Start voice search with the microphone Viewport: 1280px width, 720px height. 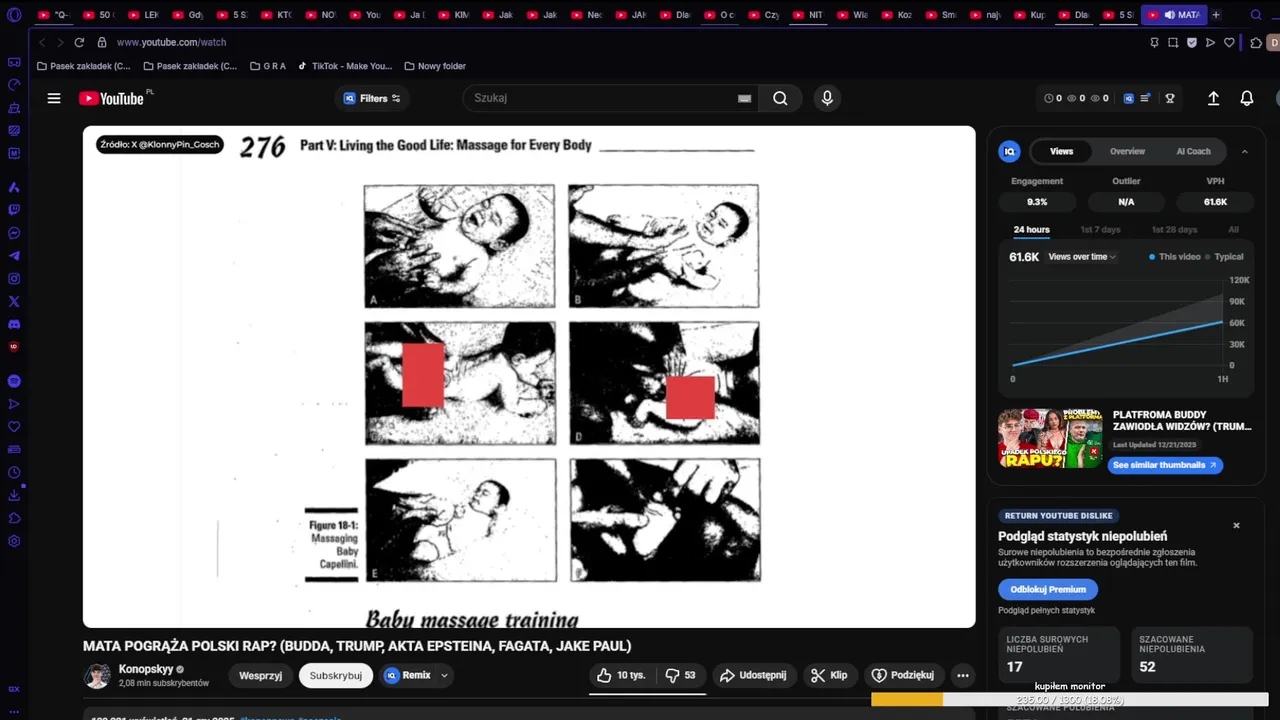(826, 98)
